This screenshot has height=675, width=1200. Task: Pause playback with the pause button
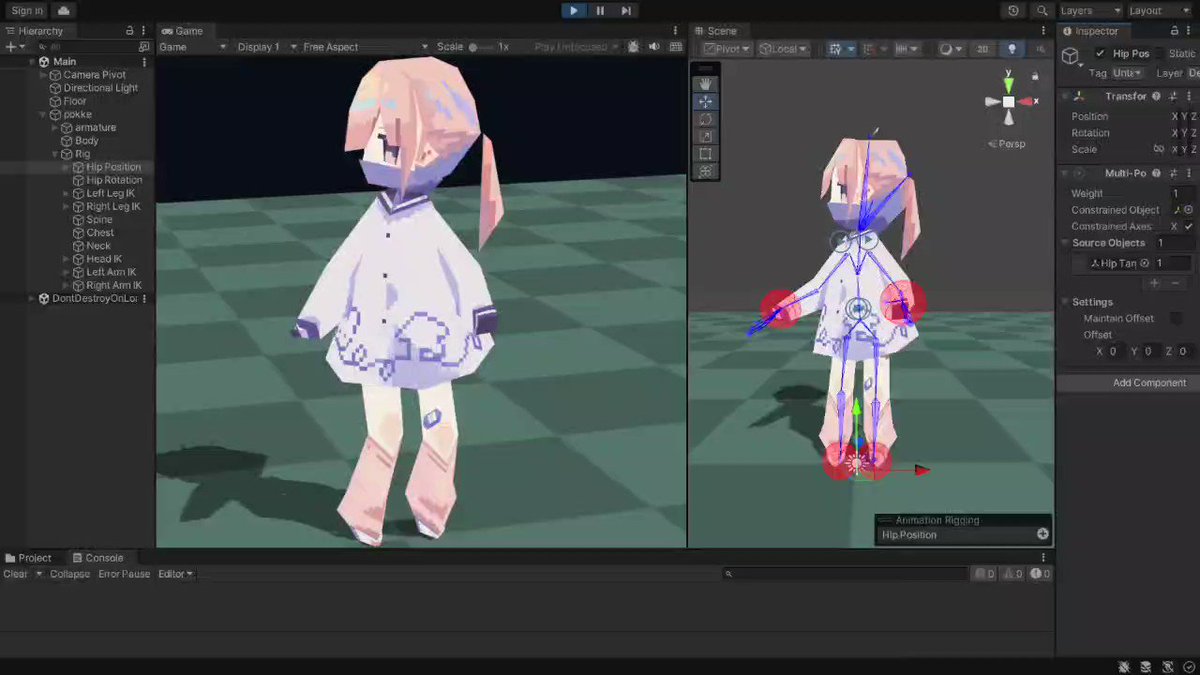click(x=601, y=10)
